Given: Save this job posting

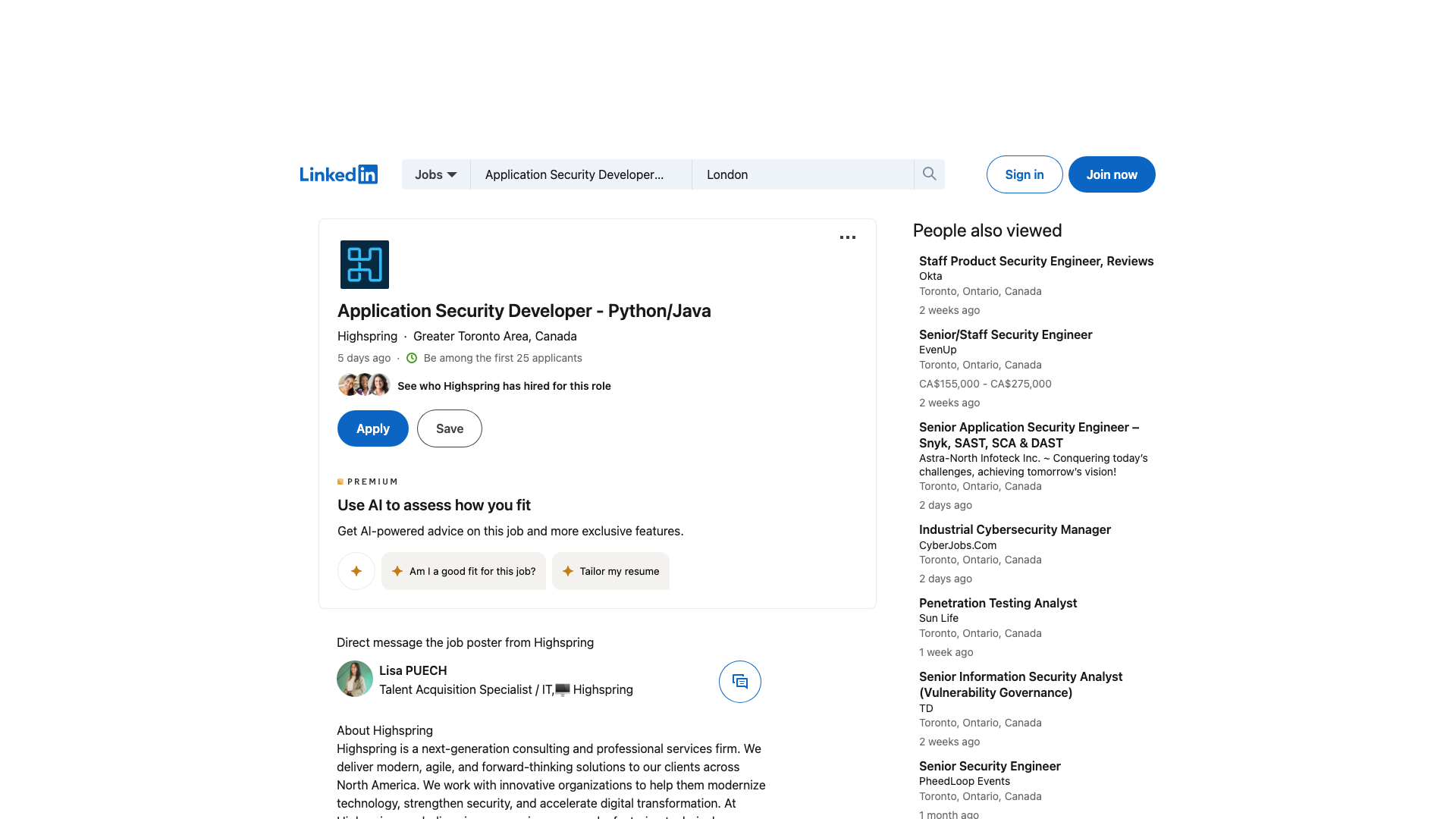Looking at the screenshot, I should point(450,428).
